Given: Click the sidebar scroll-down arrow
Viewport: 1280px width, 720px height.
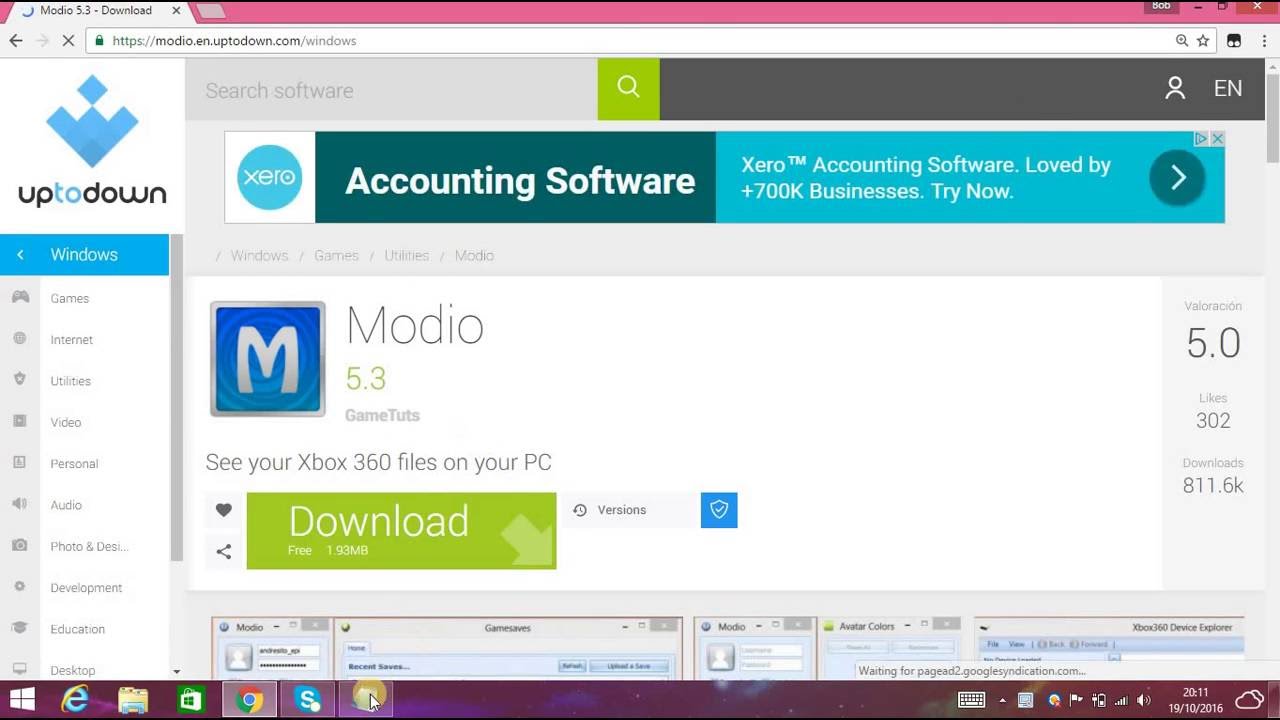Looking at the screenshot, I should pyautogui.click(x=177, y=671).
